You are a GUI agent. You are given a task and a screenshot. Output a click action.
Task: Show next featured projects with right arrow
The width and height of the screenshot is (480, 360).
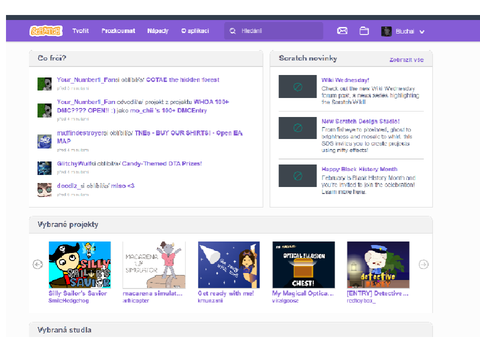(x=423, y=264)
